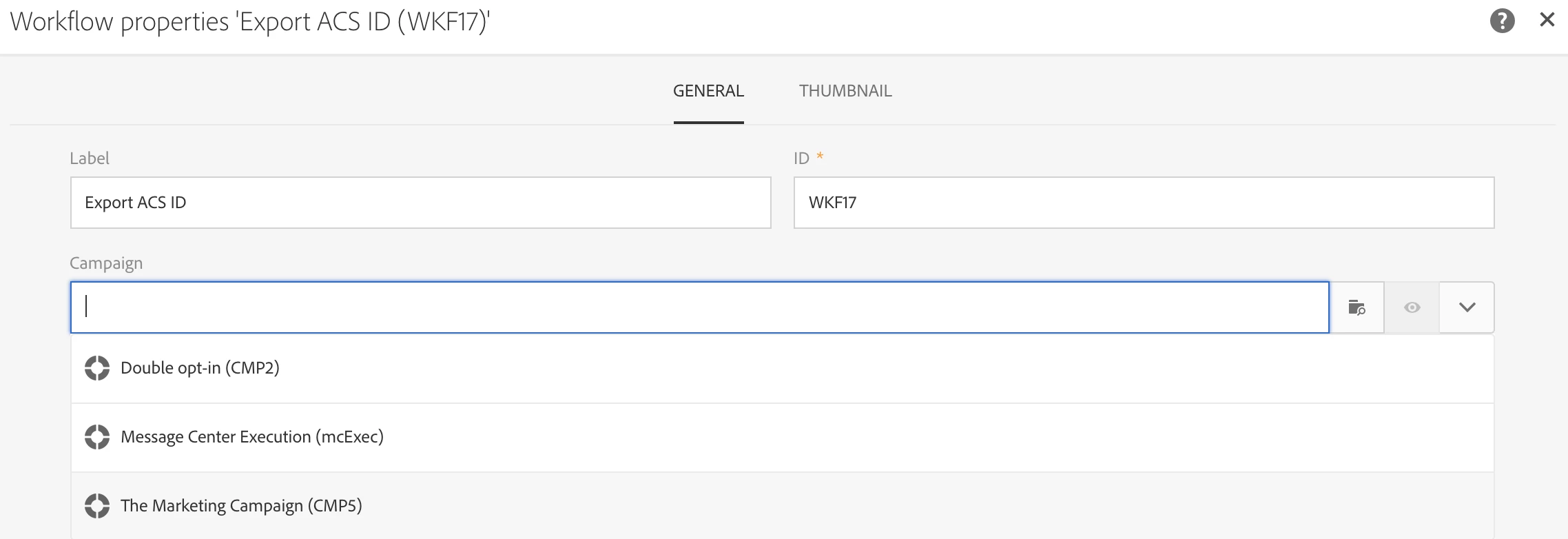Screen dimensions: 1568x539
Task: Open the help question mark icon
Action: 1502,21
